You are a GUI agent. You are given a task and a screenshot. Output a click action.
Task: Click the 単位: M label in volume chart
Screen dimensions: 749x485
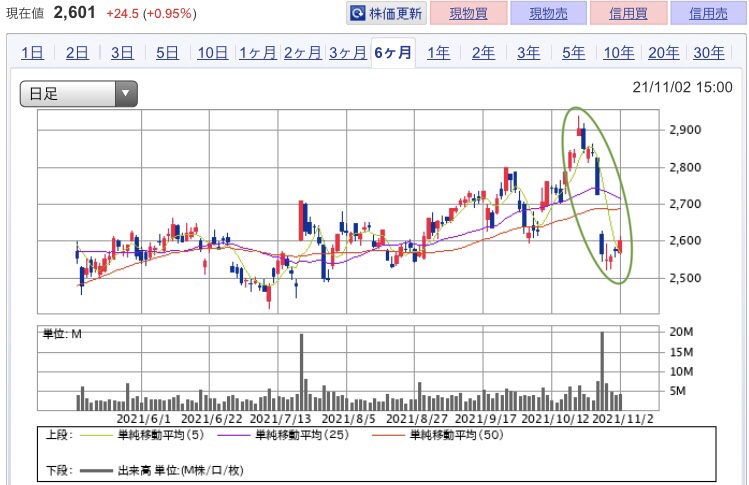pyautogui.click(x=62, y=334)
